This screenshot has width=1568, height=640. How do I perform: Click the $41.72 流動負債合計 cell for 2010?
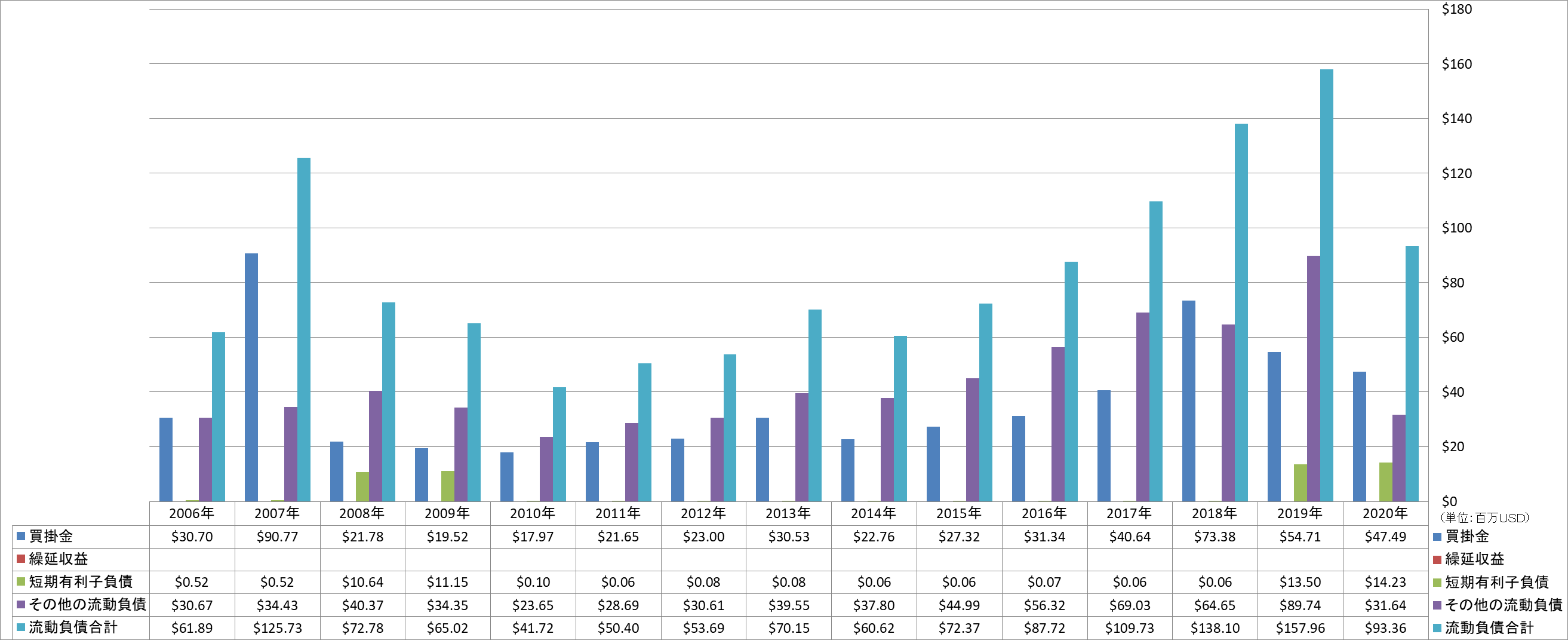[533, 628]
